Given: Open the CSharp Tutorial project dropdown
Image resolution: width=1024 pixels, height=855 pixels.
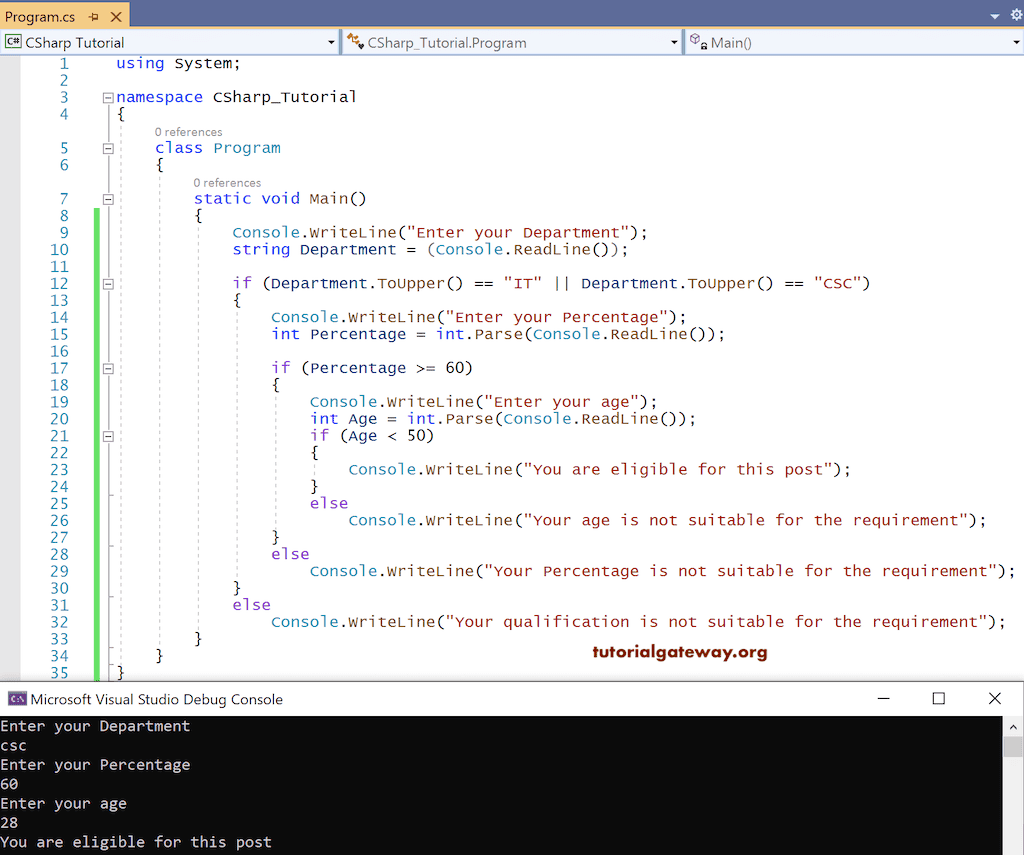Looking at the screenshot, I should [x=331, y=43].
